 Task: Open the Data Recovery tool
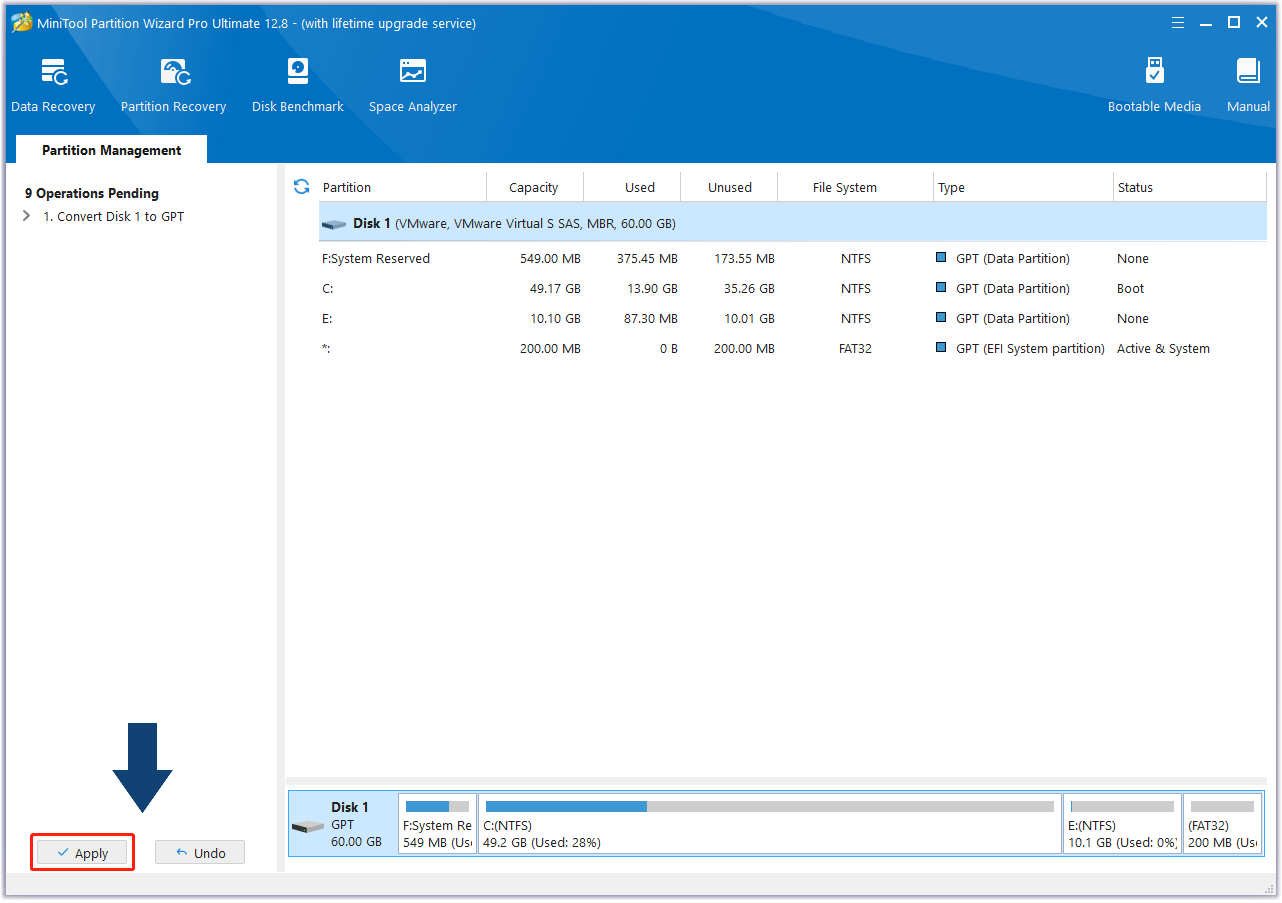click(53, 85)
